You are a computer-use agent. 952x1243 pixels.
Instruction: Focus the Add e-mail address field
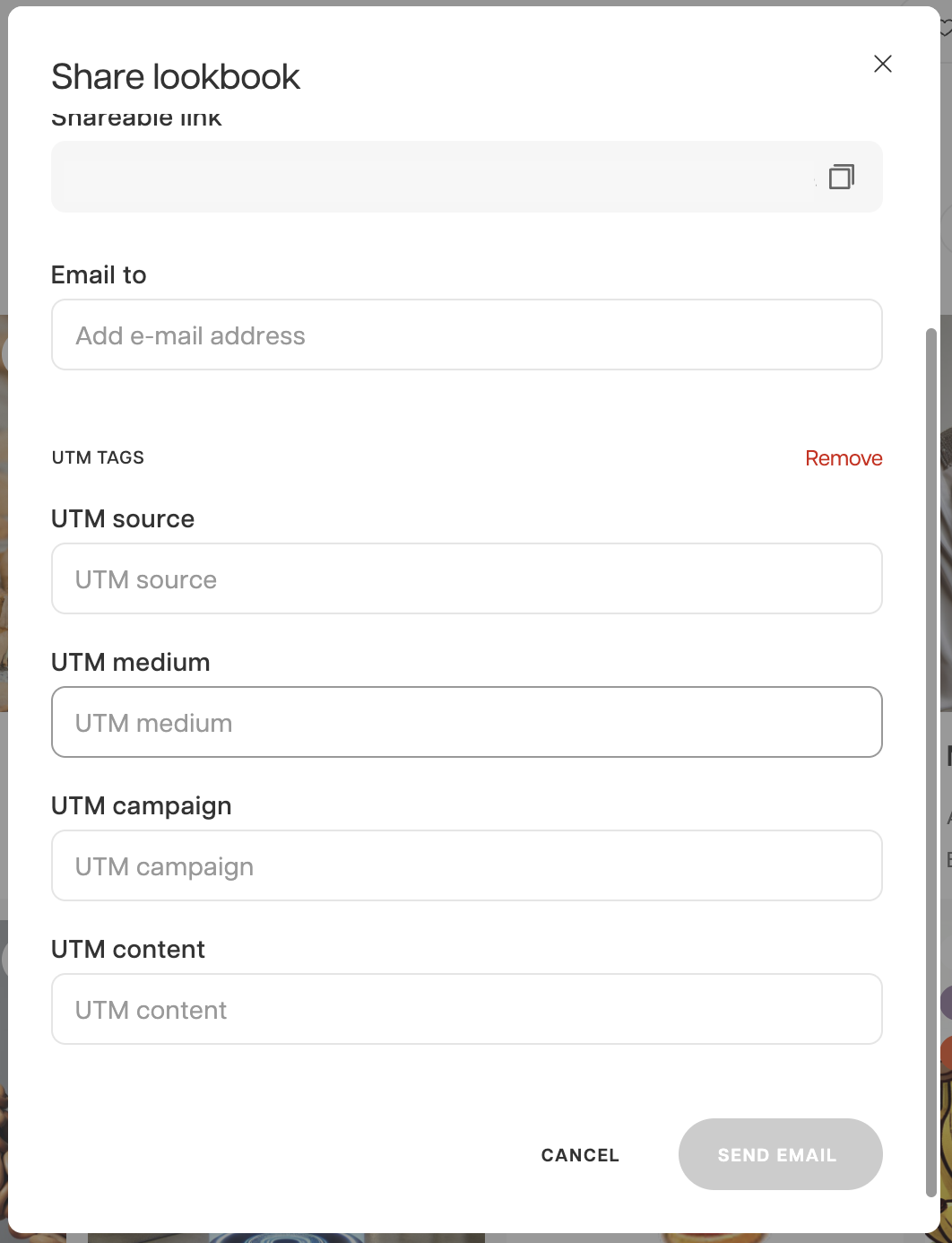(x=466, y=335)
